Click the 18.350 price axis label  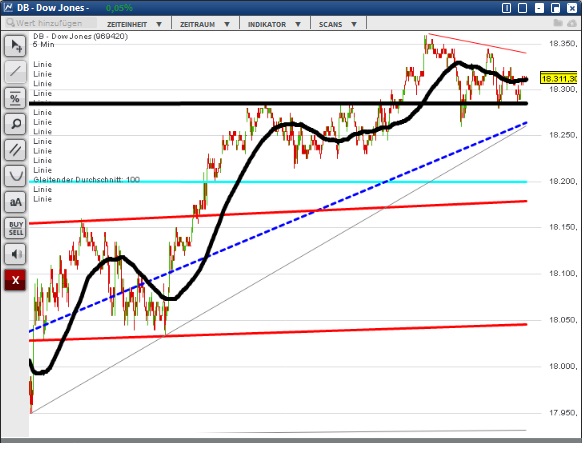click(563, 44)
